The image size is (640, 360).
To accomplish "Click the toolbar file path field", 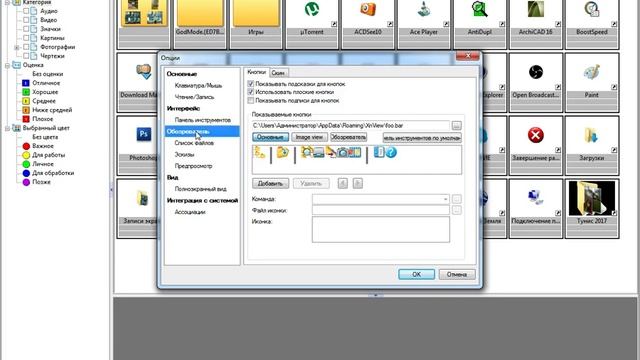I will 350,125.
